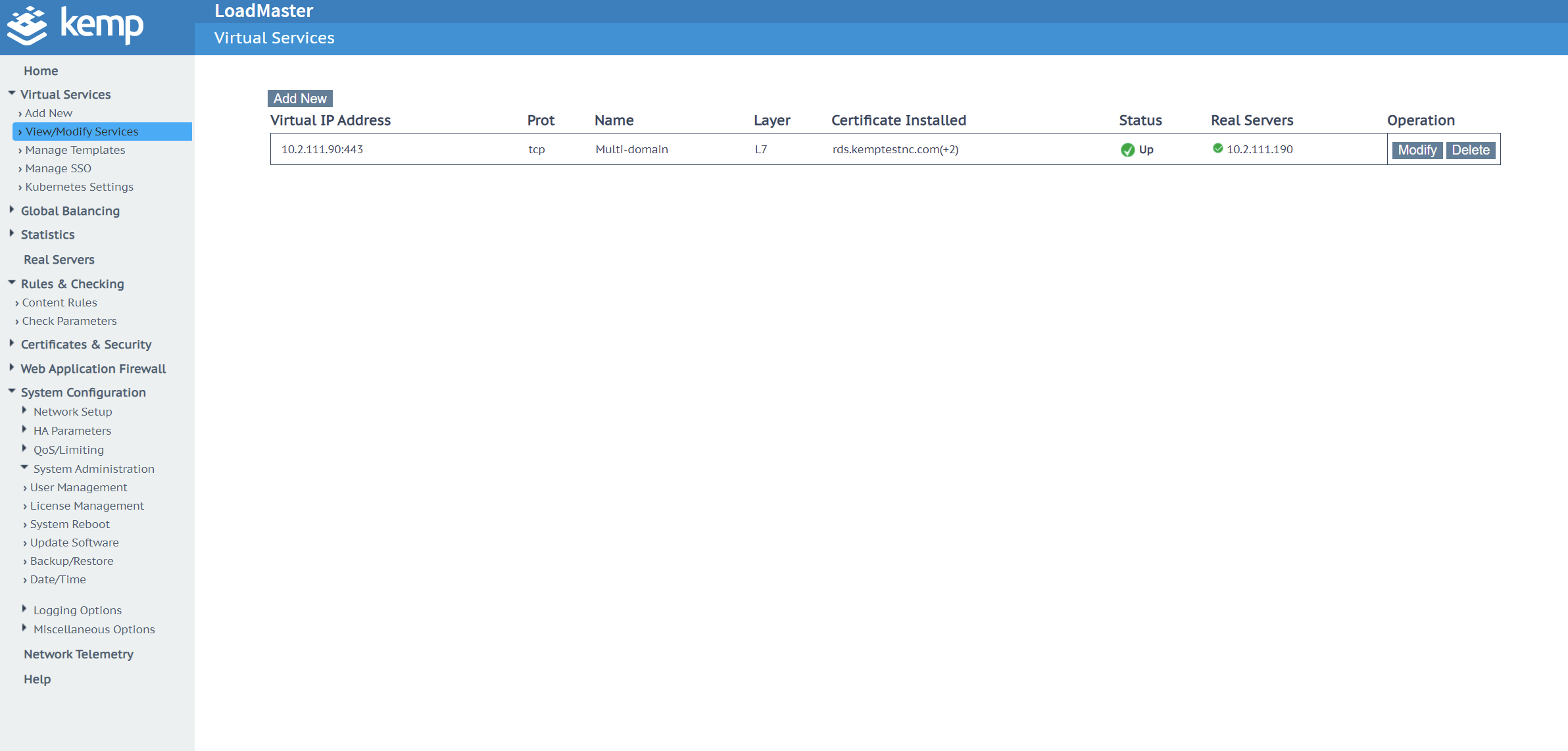Click real server address 10.2.111.190
This screenshot has height=751, width=1568.
[1260, 149]
